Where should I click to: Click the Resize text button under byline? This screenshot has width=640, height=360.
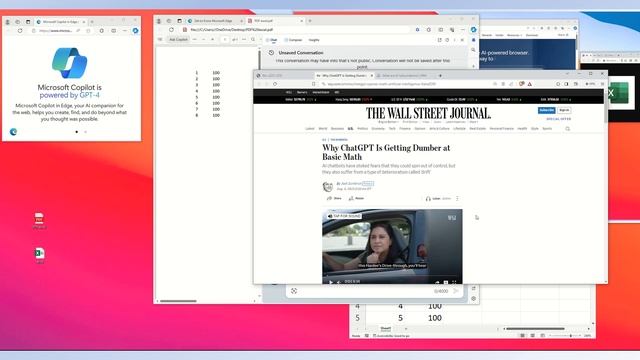click(x=356, y=198)
